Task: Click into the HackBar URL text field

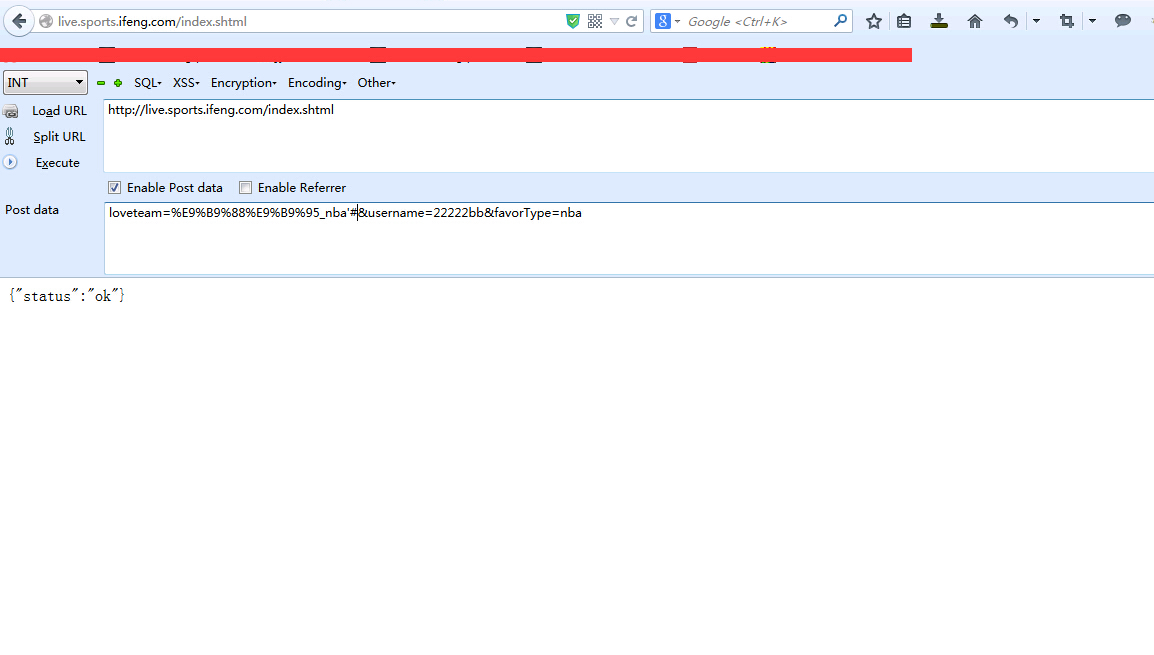Action: (629, 136)
